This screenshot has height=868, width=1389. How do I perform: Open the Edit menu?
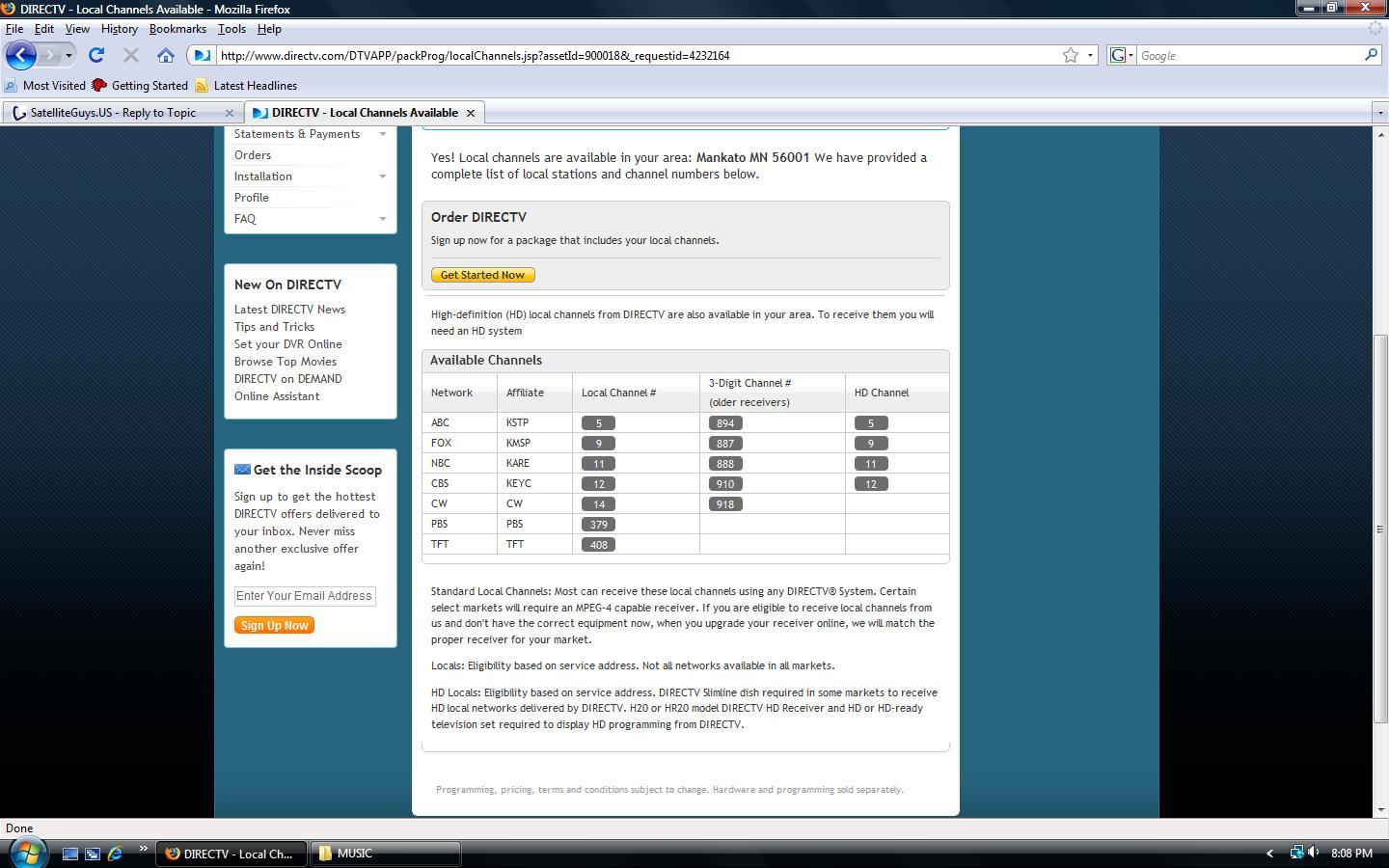pyautogui.click(x=44, y=29)
